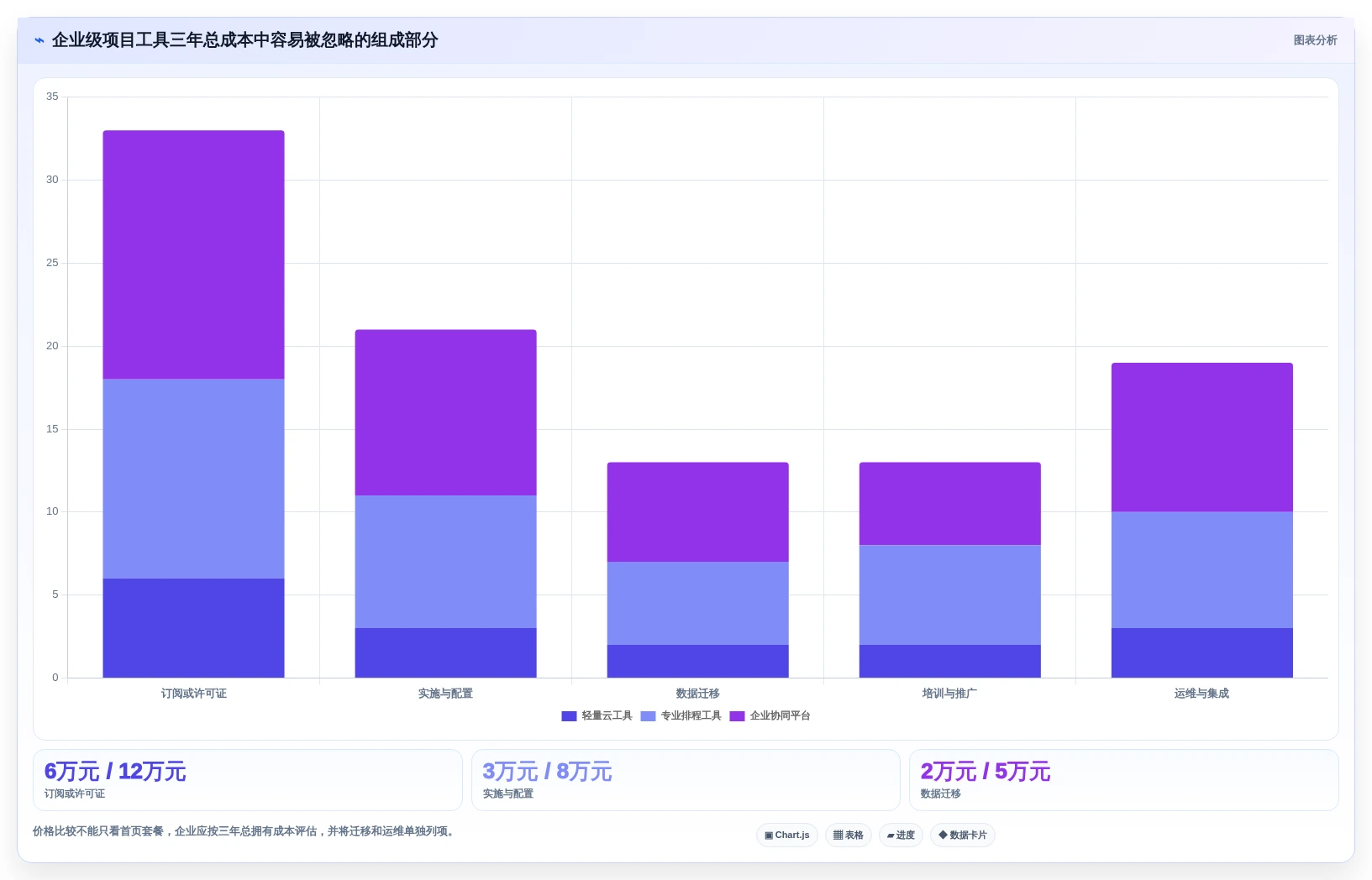This screenshot has width=1372, height=880.
Task: Click the 3万元 / 8万元 card value
Action: click(x=547, y=772)
